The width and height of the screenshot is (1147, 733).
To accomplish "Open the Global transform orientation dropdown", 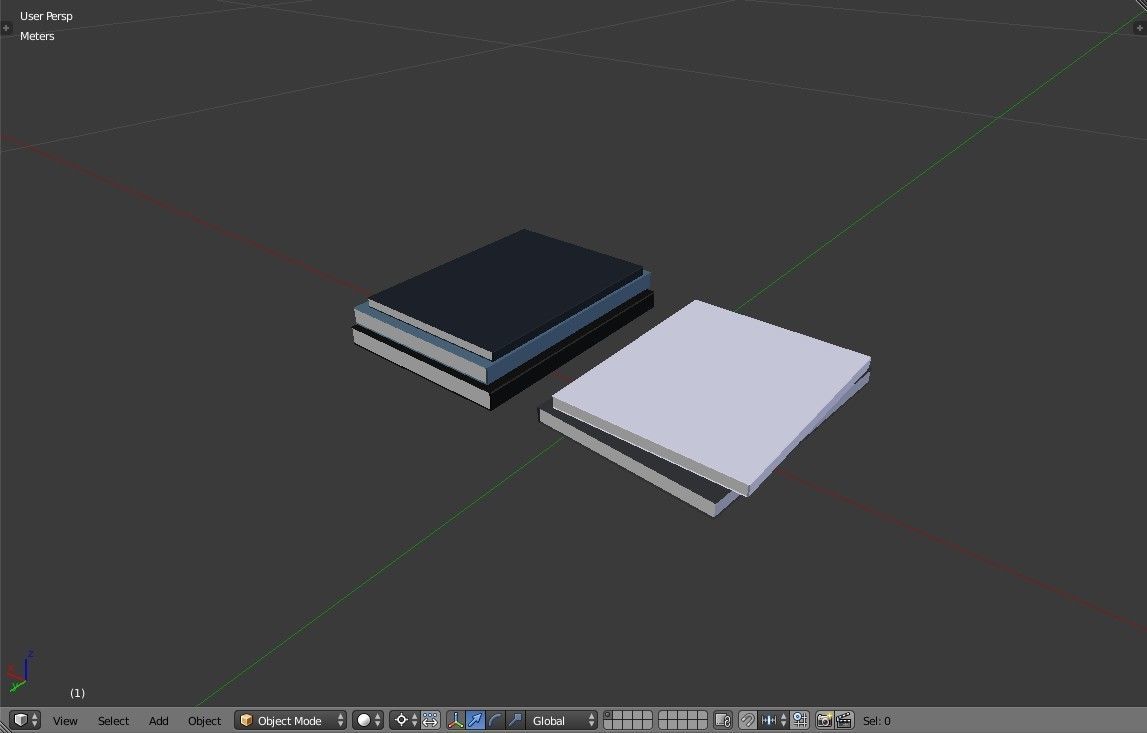I will (x=562, y=721).
